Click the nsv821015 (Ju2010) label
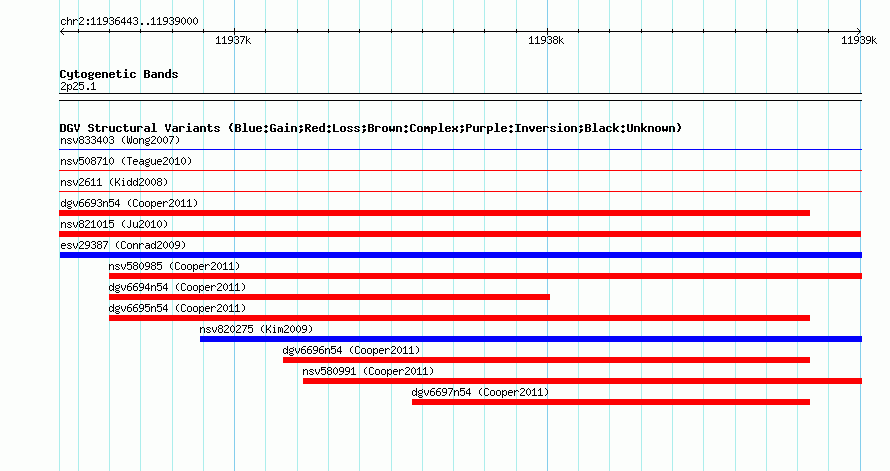 click(x=114, y=224)
